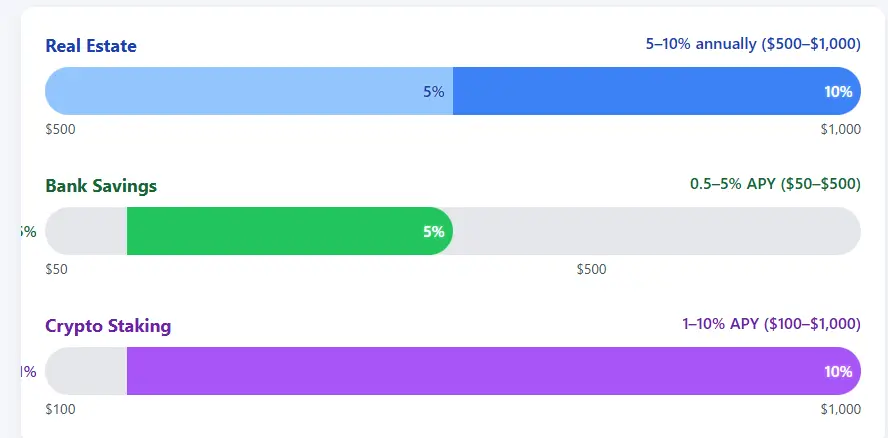Image resolution: width=888 pixels, height=438 pixels.
Task: Click the $500 label under the Bank Savings bar
Action: click(592, 269)
